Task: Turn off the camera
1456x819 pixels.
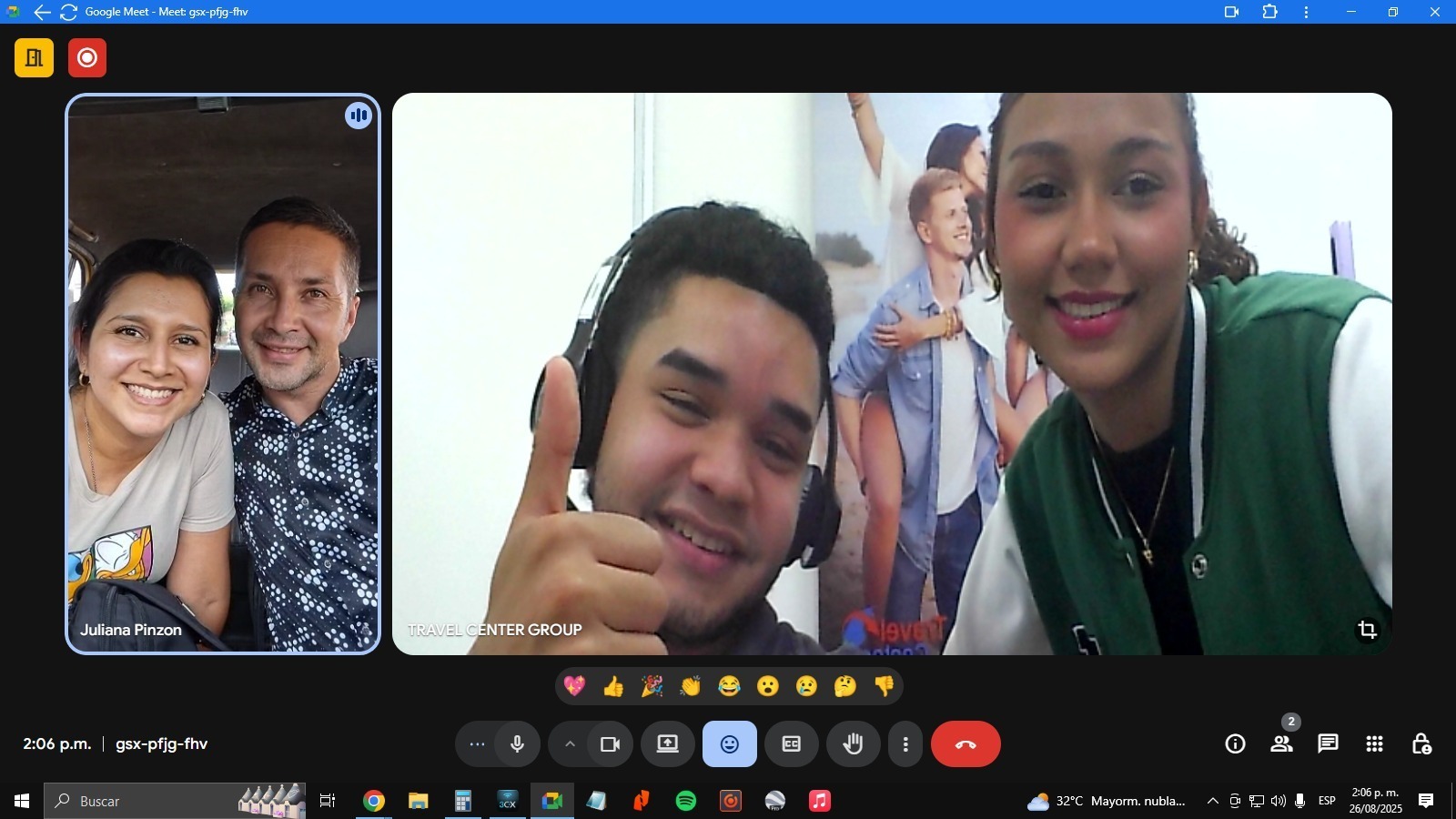Action: coord(610,744)
